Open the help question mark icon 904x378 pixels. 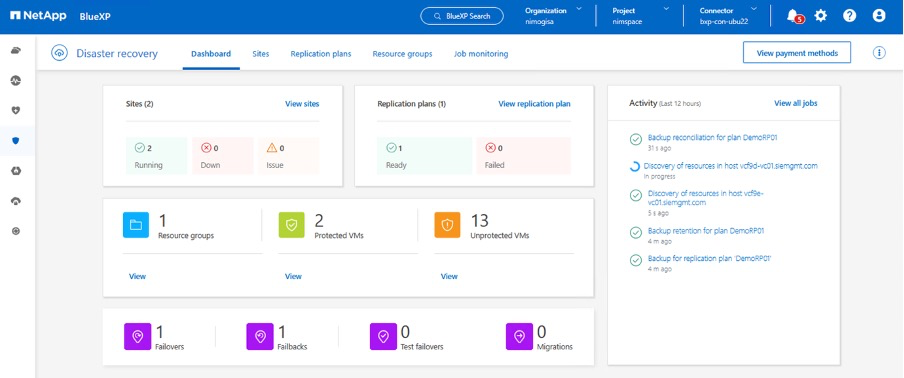[849, 16]
